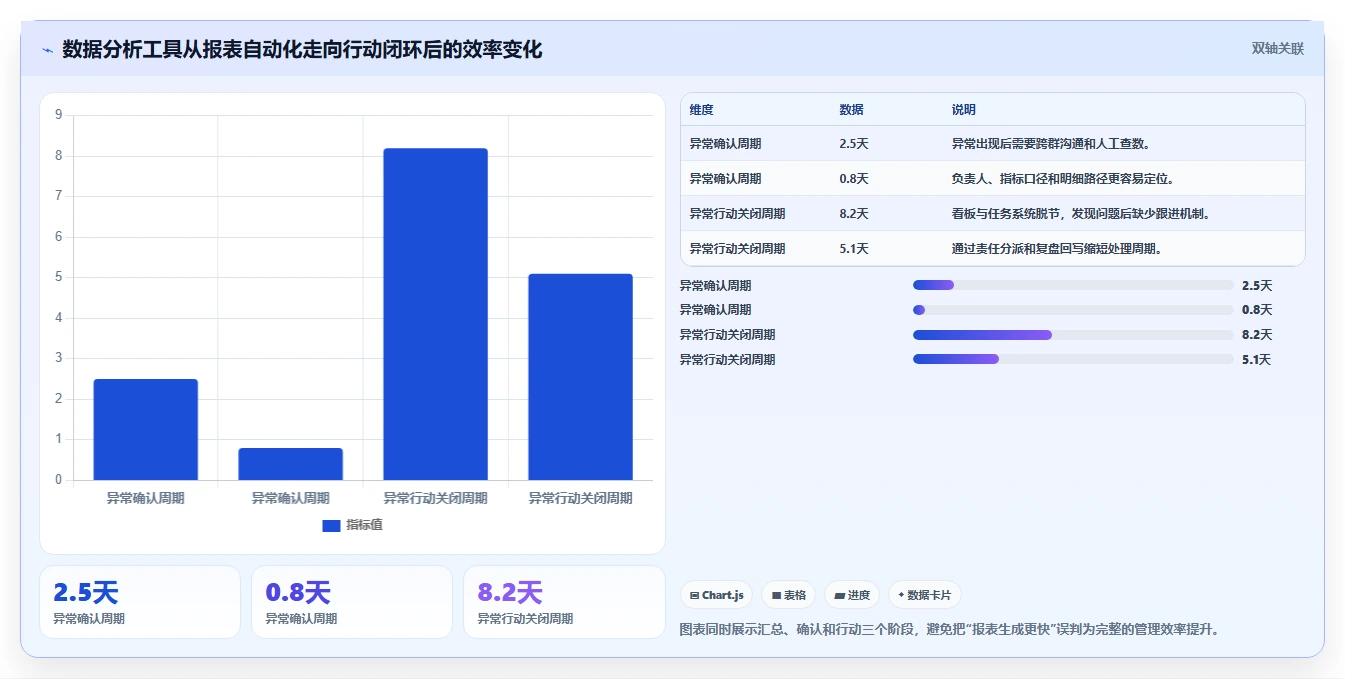Click the progress bar labeled 0.8天
Screen dimensions: 1345x679
click(x=1073, y=310)
